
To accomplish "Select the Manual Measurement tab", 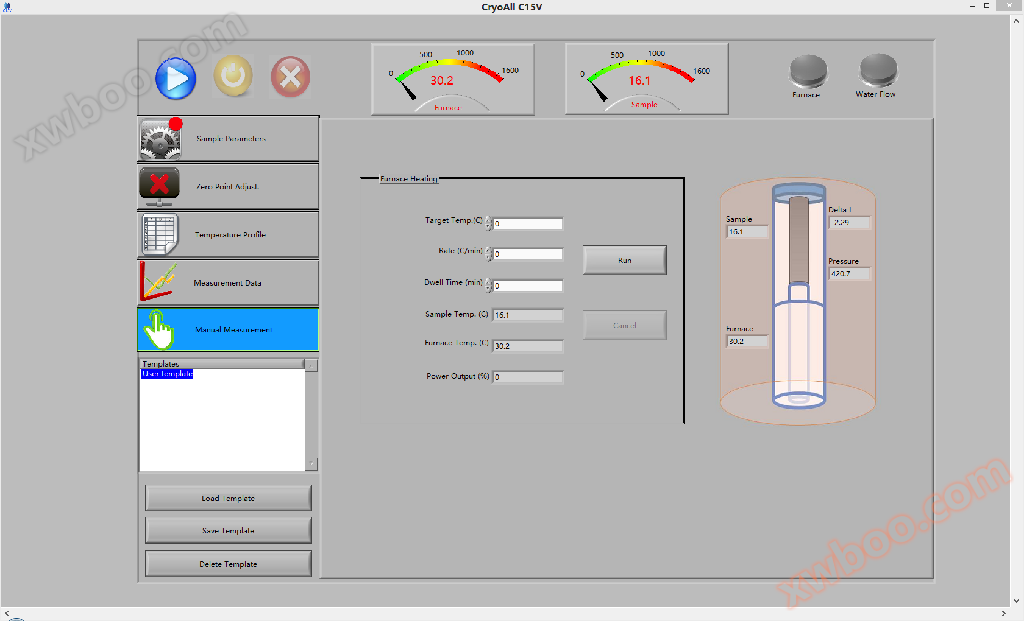I will [x=228, y=330].
